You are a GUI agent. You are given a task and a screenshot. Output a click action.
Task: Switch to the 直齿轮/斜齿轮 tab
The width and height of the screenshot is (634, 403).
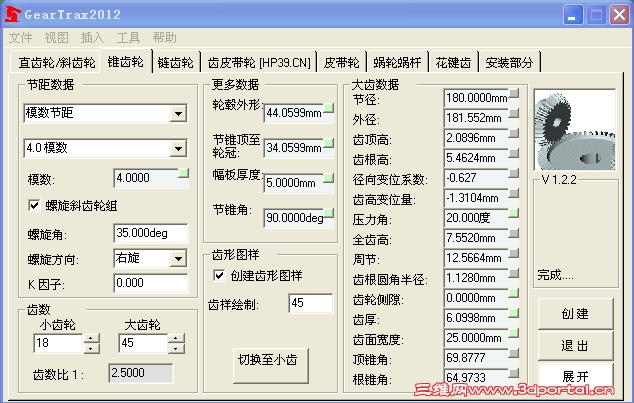(x=57, y=63)
